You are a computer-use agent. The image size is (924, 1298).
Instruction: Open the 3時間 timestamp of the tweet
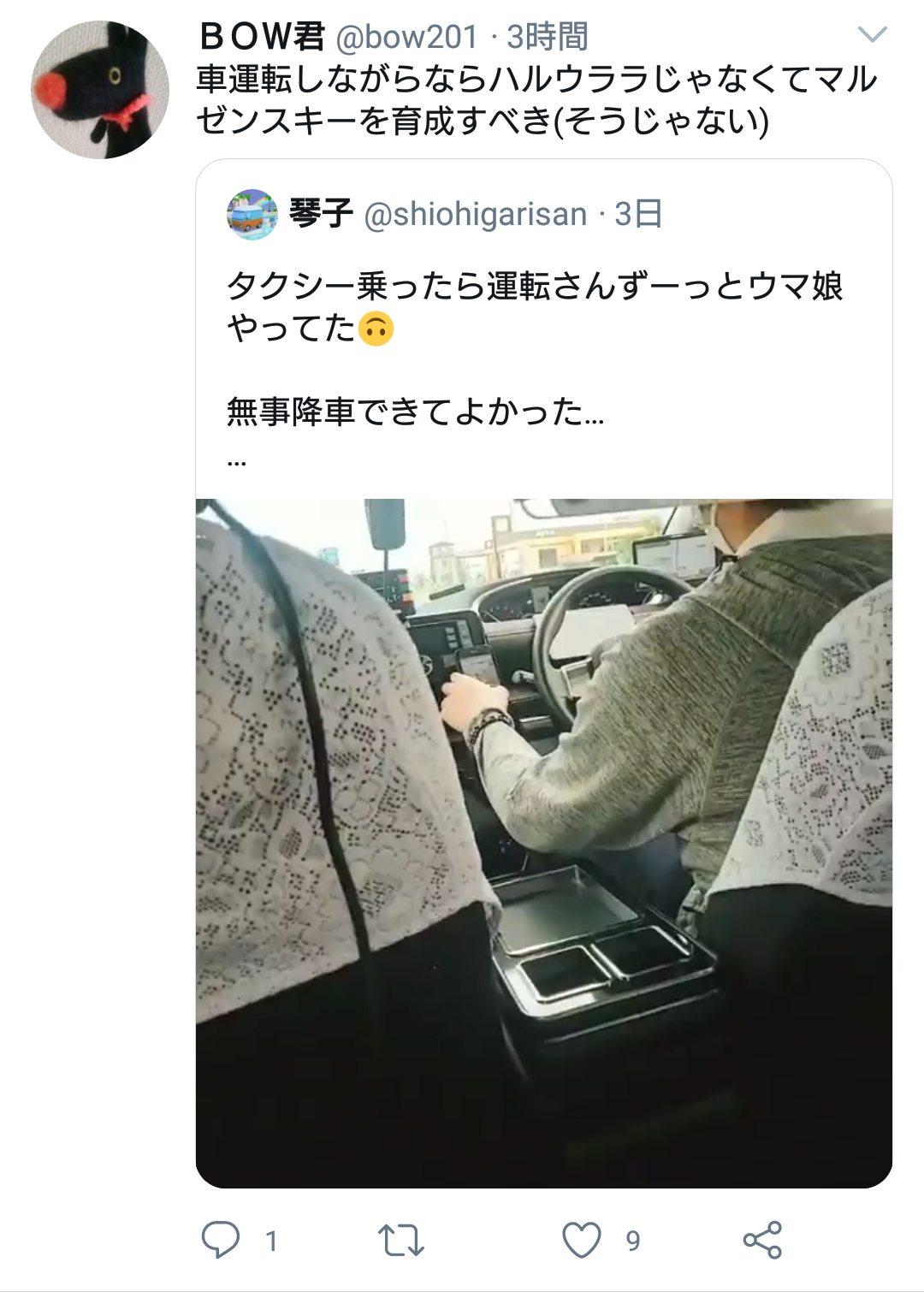[548, 37]
